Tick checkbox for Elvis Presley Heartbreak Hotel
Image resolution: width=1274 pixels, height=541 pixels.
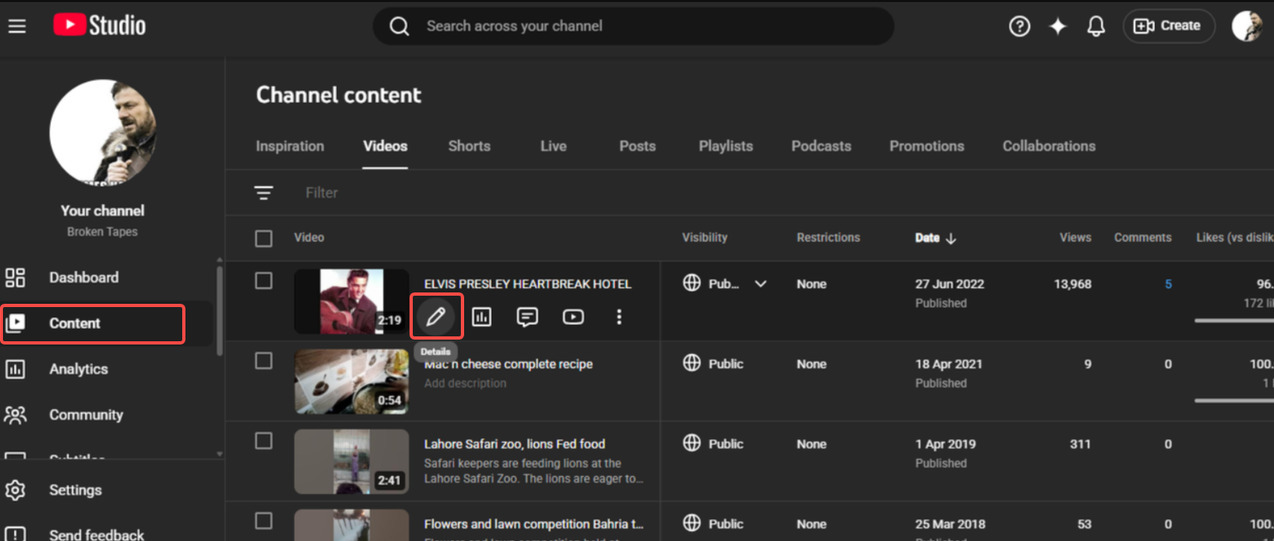264,281
